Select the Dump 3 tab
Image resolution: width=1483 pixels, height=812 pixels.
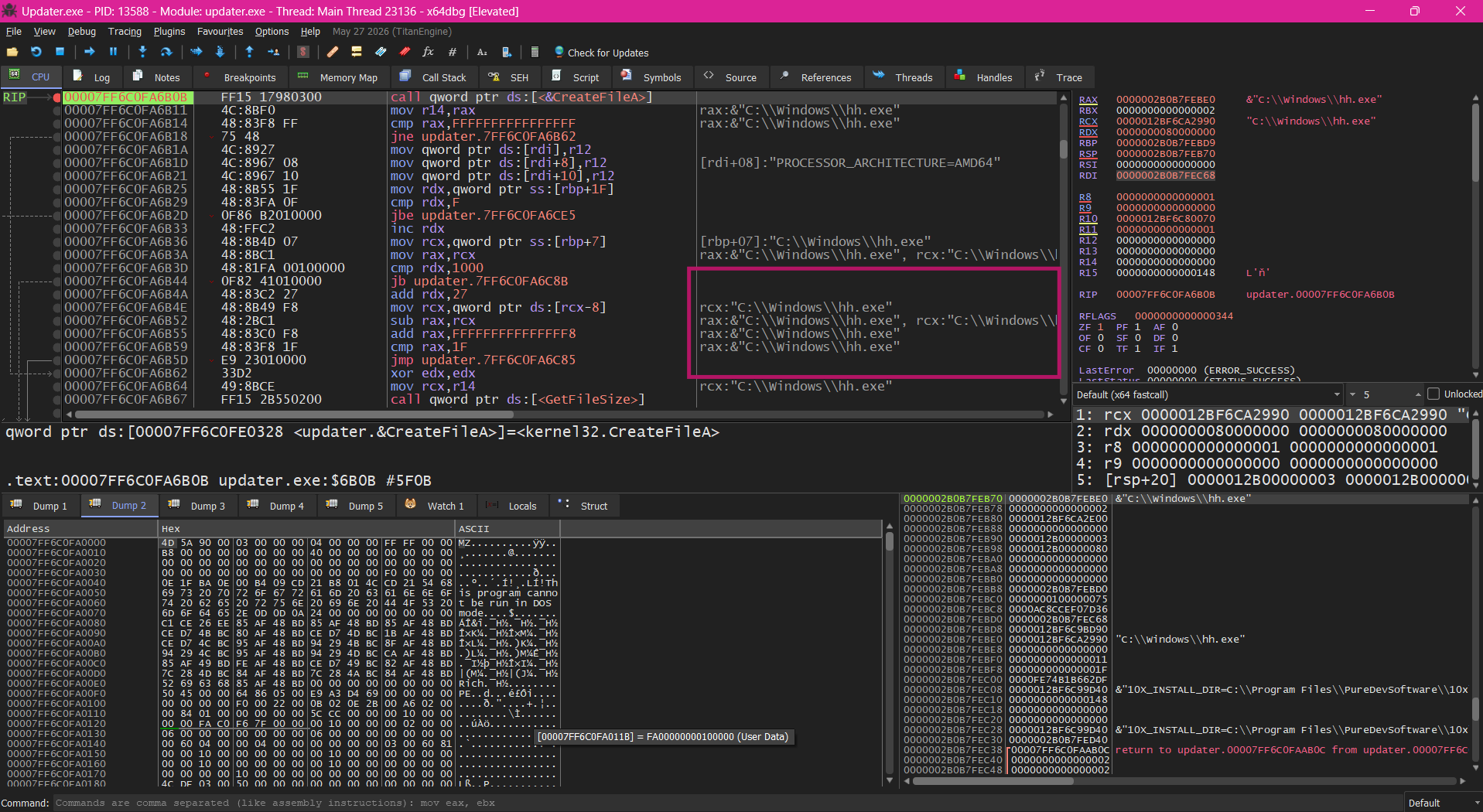pyautogui.click(x=197, y=506)
